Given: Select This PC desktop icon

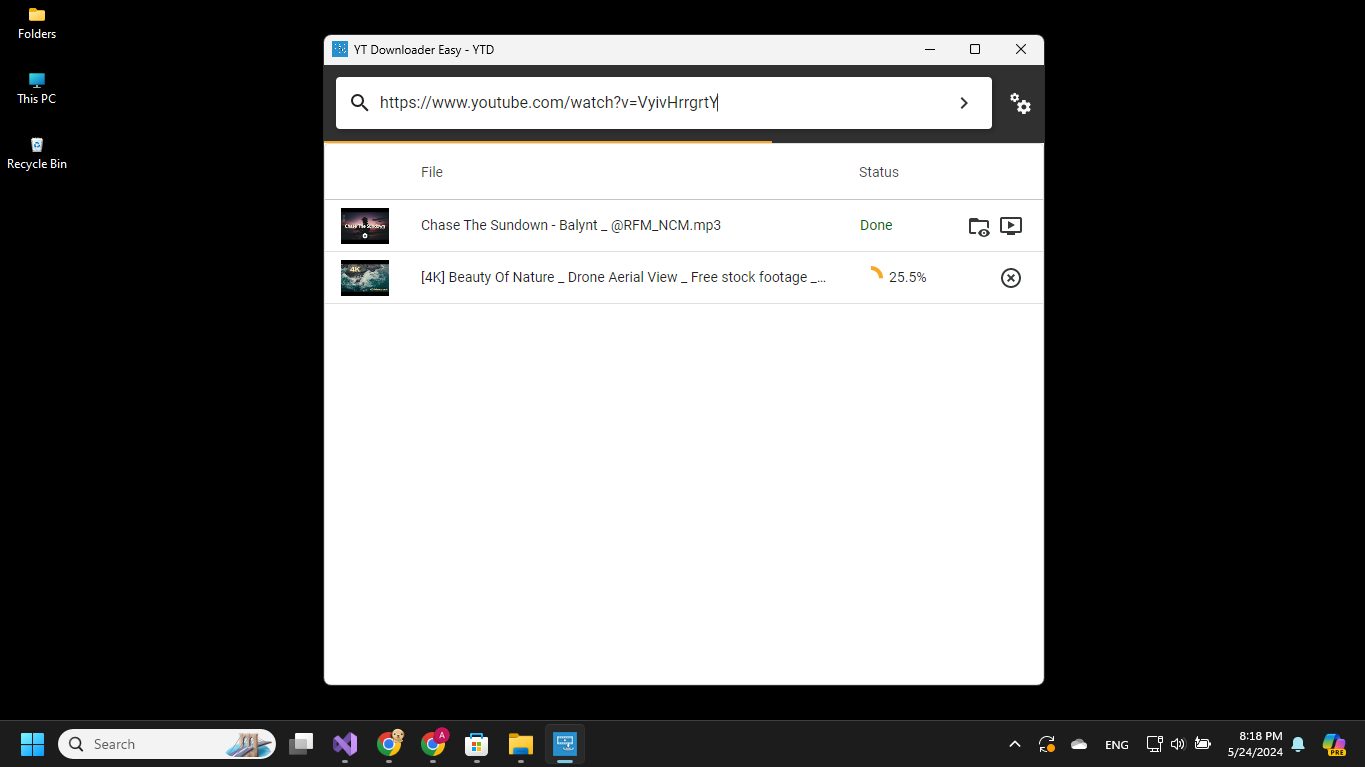Looking at the screenshot, I should (37, 88).
